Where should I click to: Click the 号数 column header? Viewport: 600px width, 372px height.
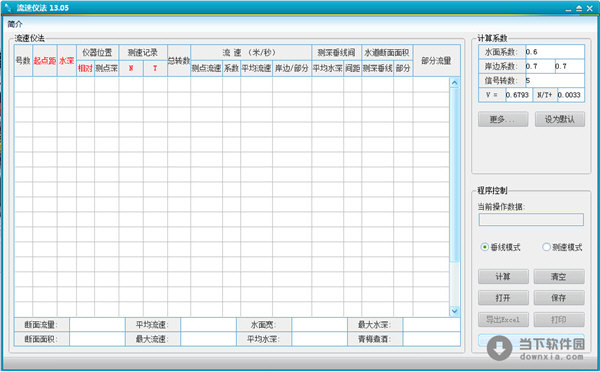pos(23,60)
